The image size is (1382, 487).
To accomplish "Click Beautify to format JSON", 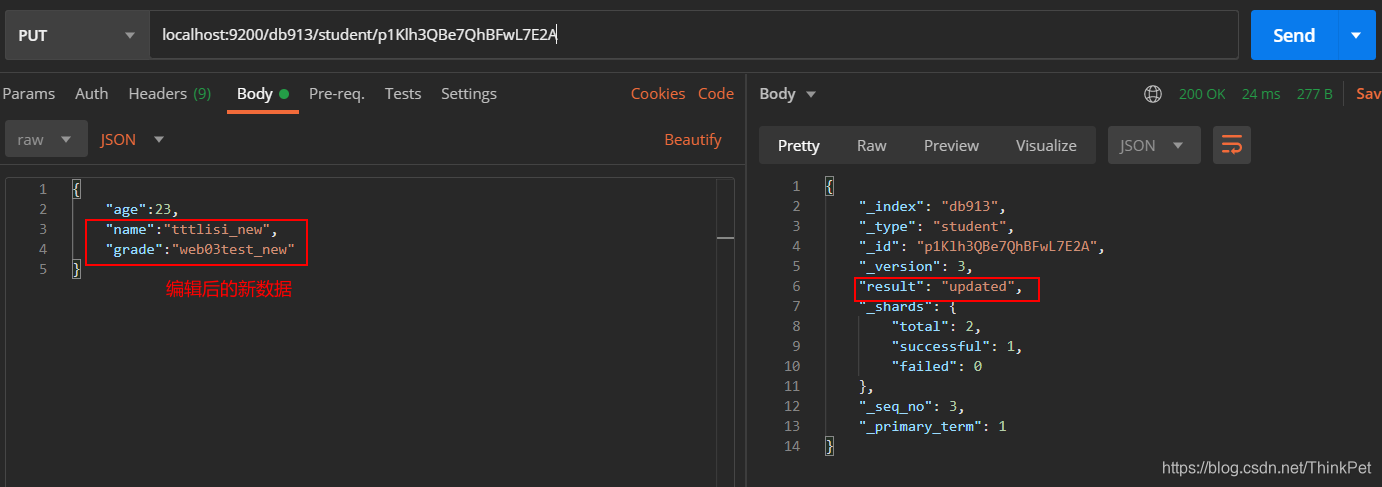I will tap(693, 140).
